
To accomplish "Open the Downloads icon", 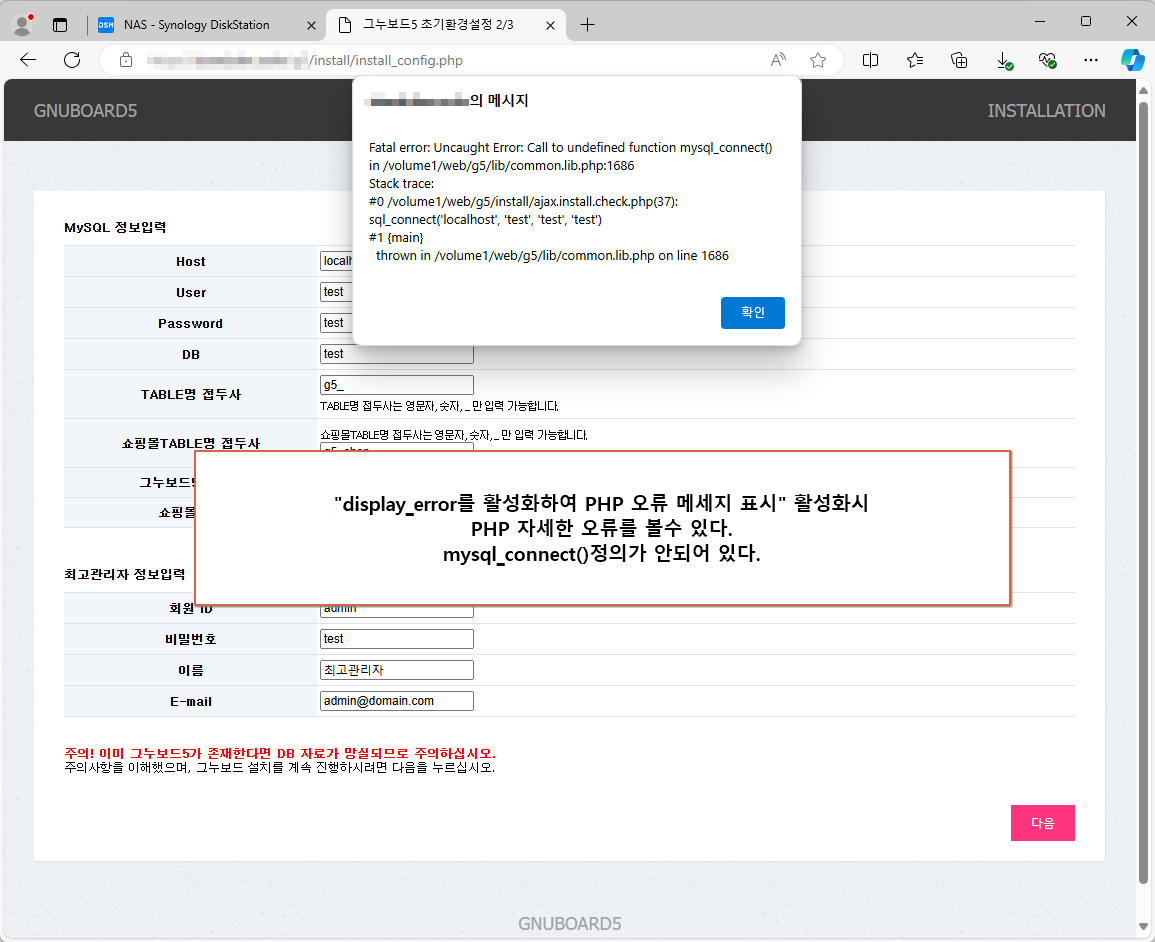I will [x=1004, y=60].
